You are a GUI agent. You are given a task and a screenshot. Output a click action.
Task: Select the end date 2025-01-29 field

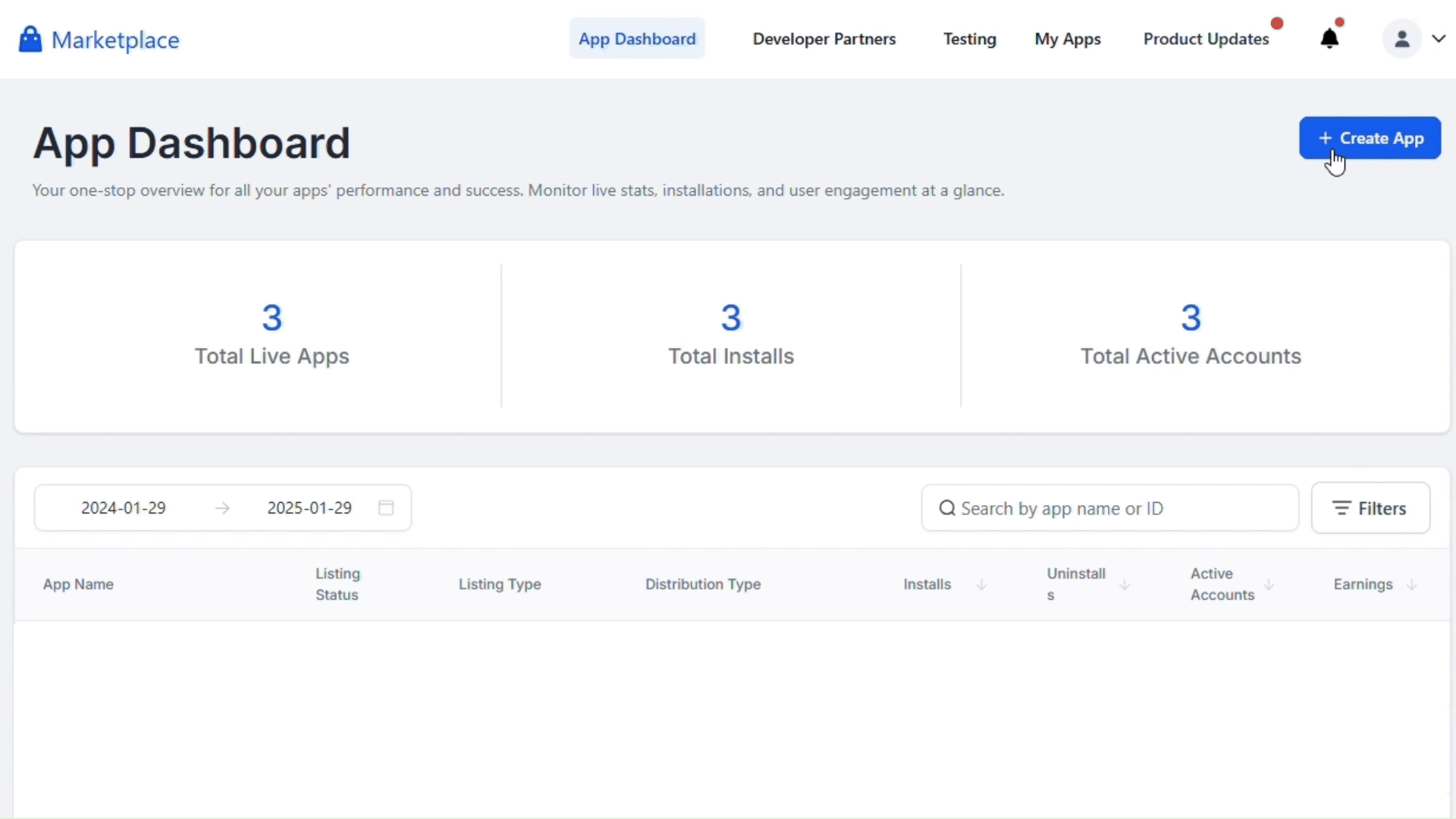pos(309,508)
